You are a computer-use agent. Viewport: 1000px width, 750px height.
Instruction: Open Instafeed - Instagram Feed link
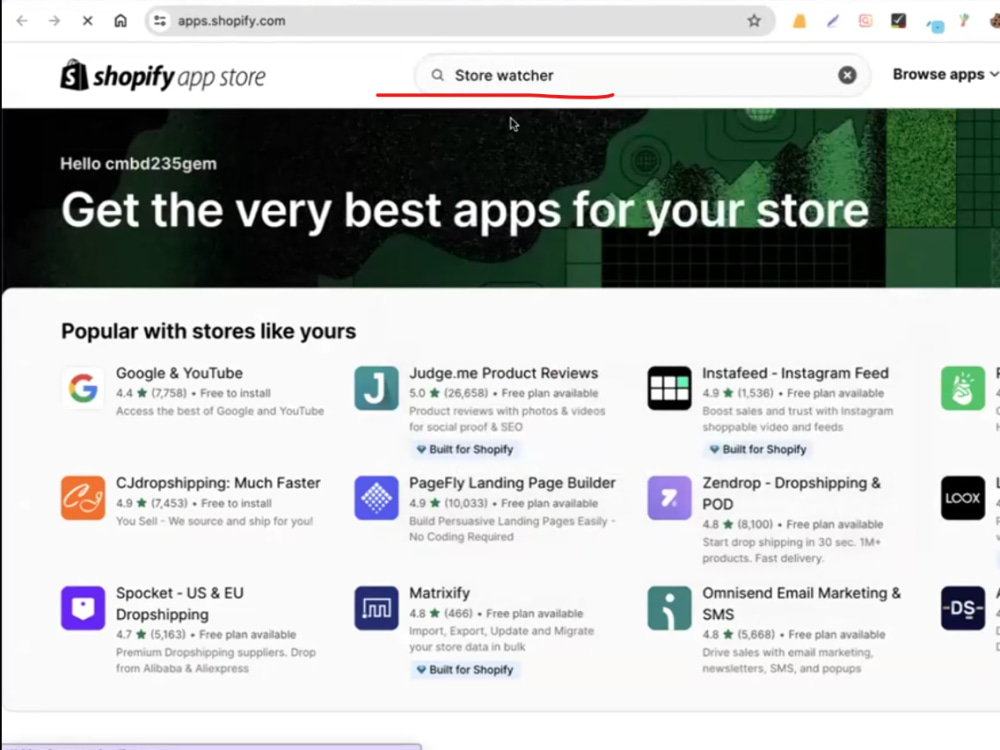(795, 373)
